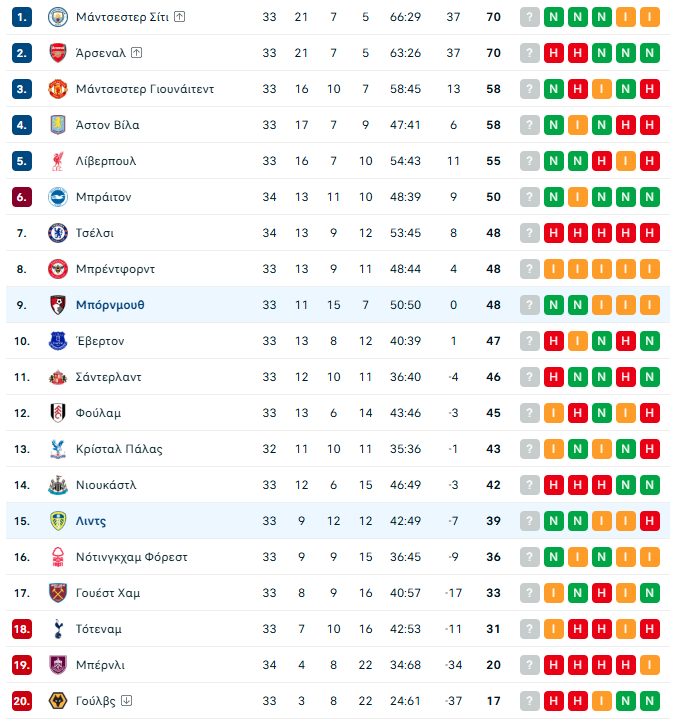Click the orange I form badge in Burnley's row

pos(650,665)
